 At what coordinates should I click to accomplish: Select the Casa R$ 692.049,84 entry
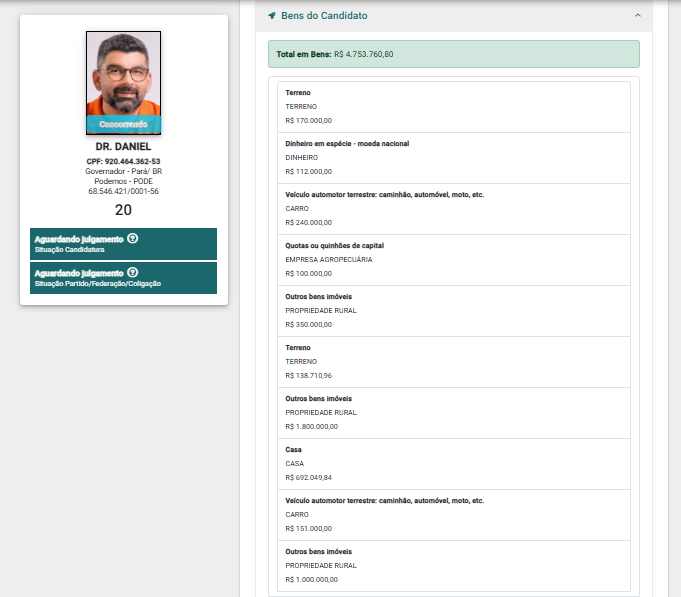click(454, 464)
